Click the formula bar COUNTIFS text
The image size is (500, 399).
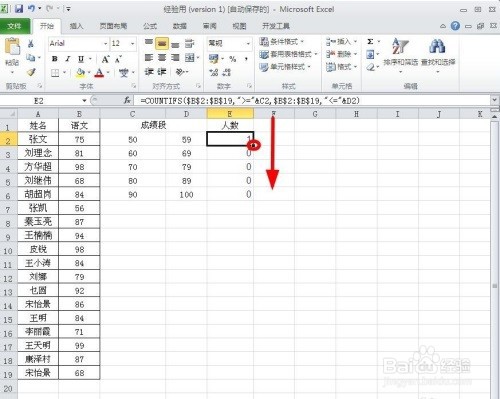(250, 100)
